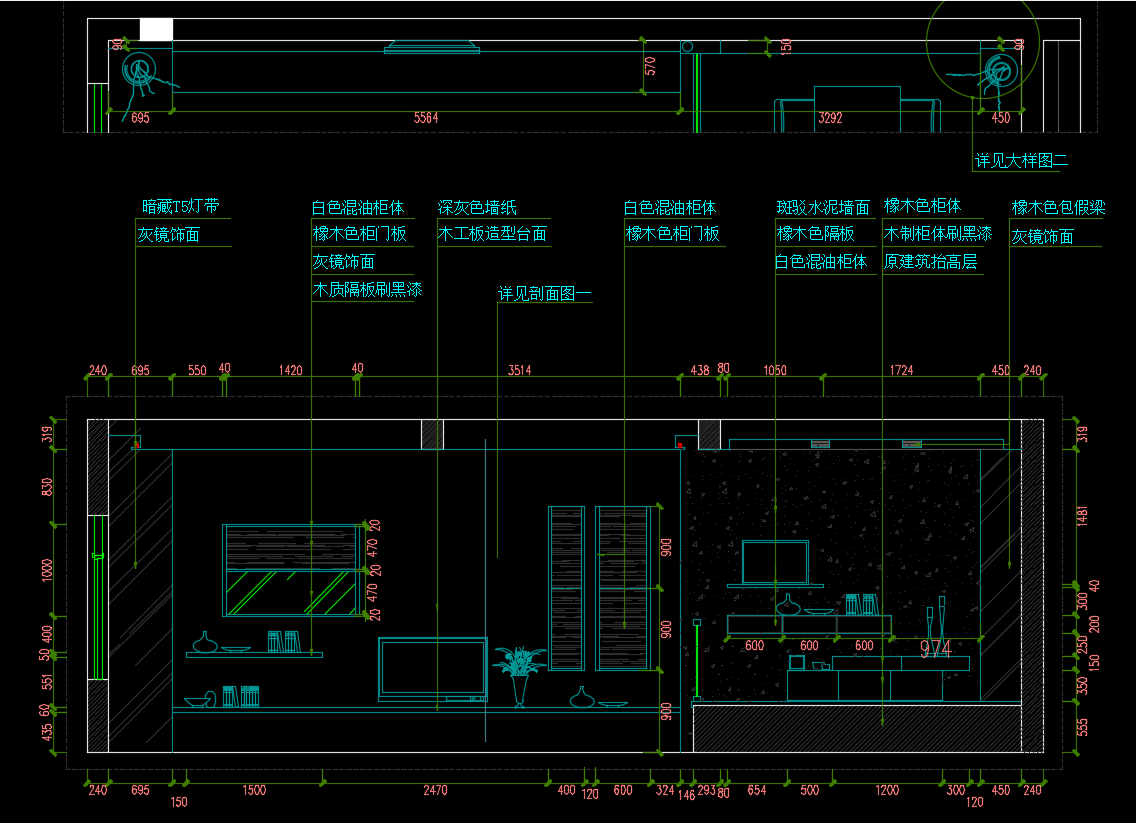
Task: Select the 1724 dimension text
Action: click(x=901, y=370)
